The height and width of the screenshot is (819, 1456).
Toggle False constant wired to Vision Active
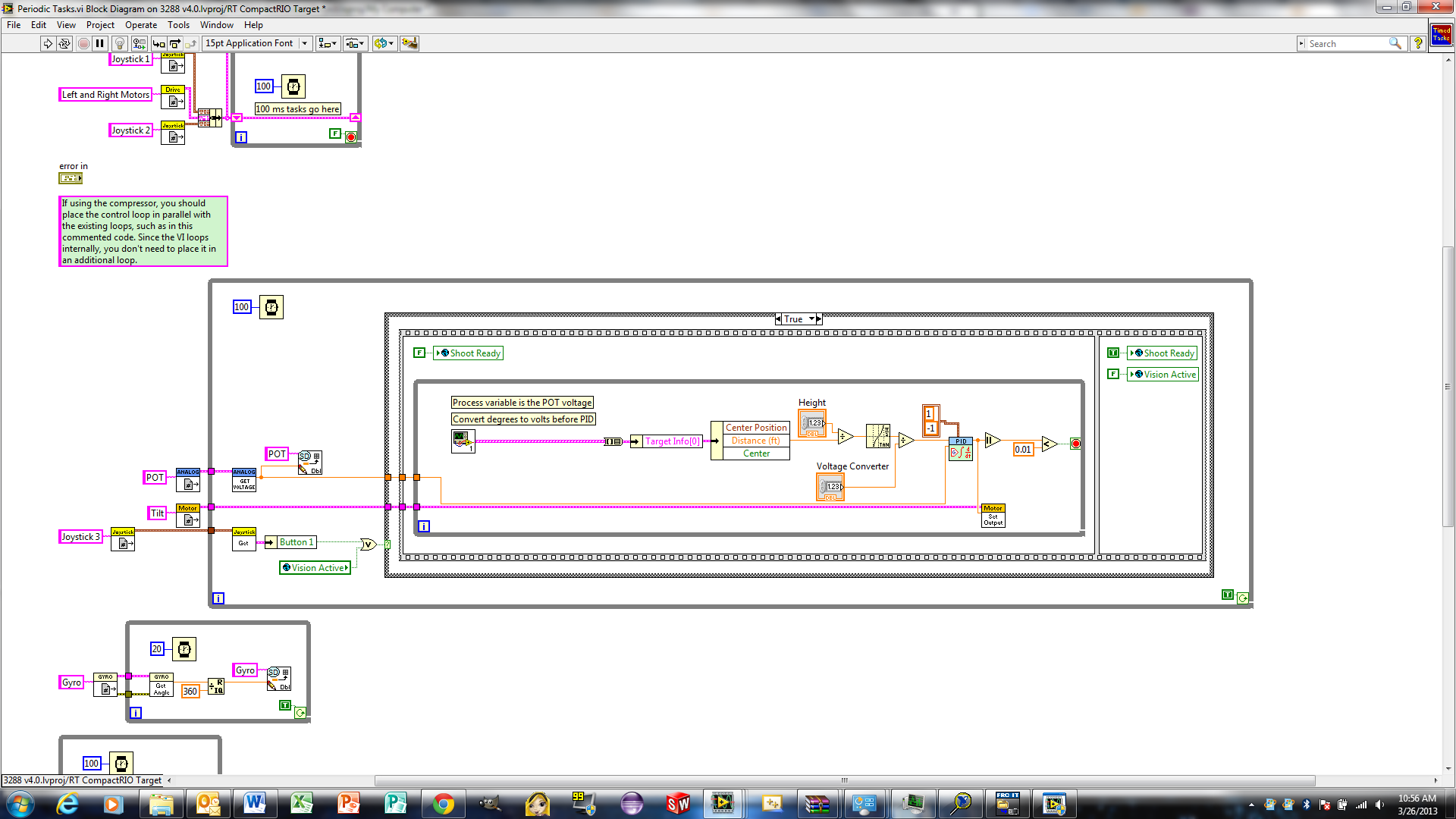point(1112,374)
